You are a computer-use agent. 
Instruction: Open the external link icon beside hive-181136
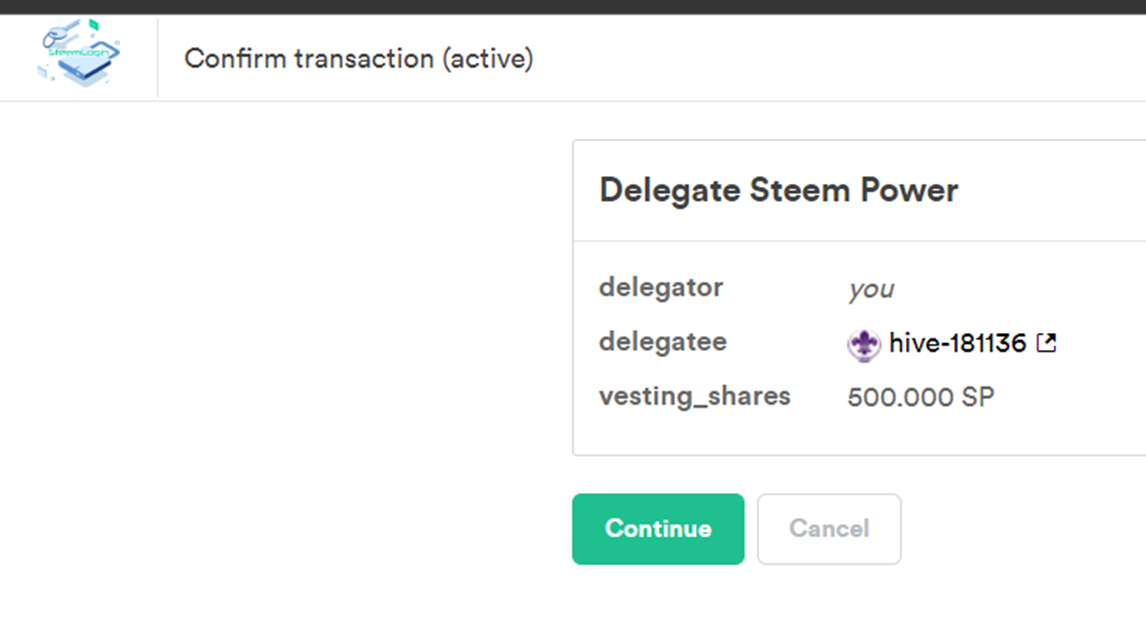[x=1046, y=343]
